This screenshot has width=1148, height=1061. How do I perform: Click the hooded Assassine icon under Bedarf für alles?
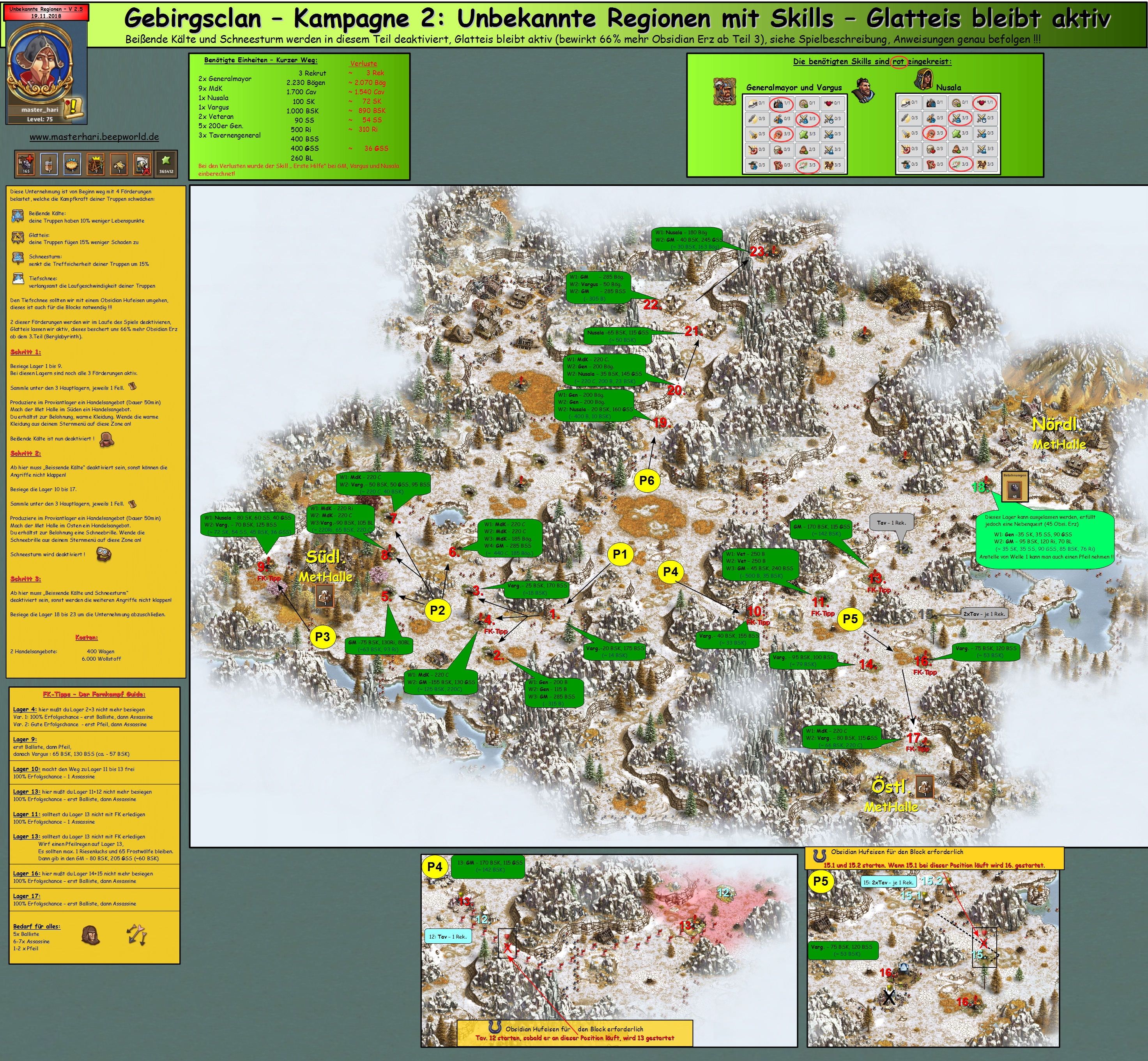[x=90, y=935]
